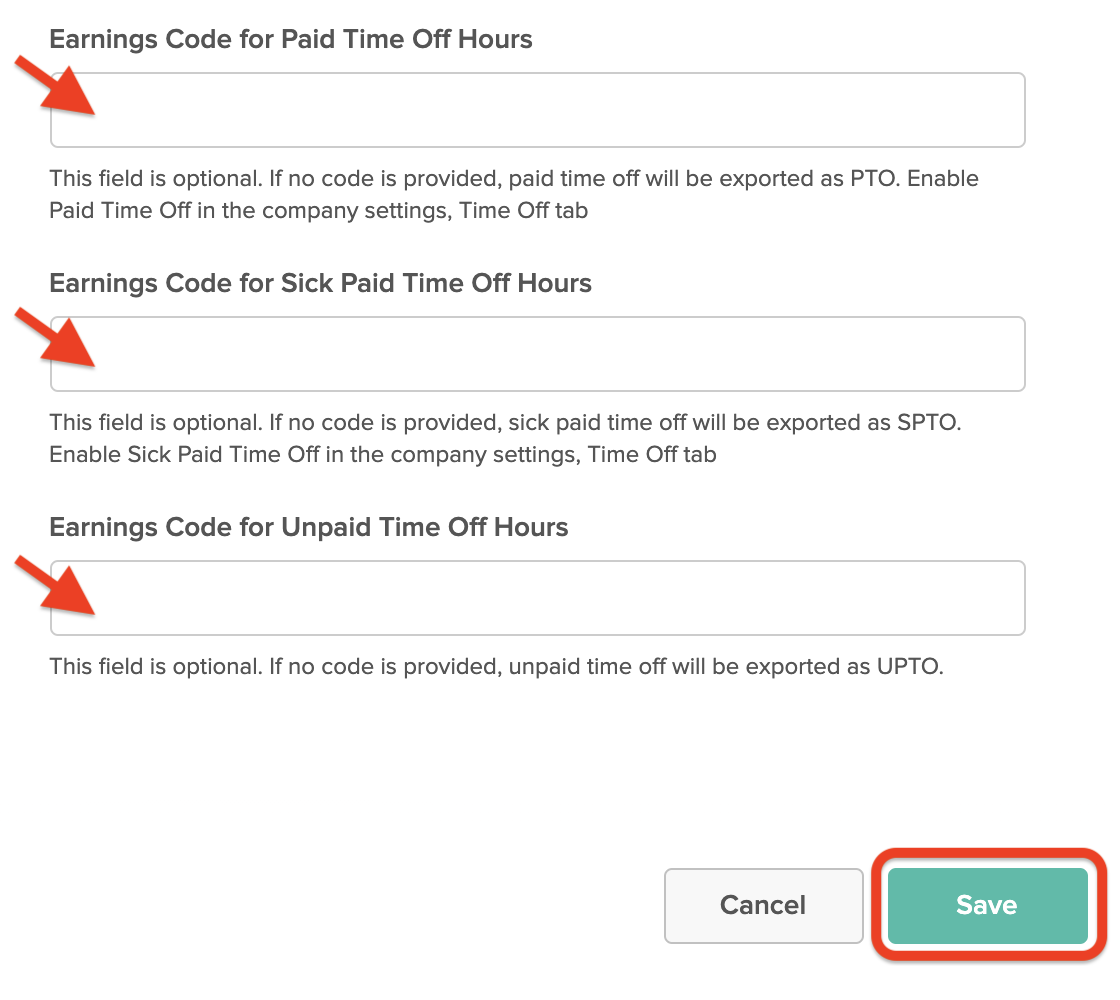
Task: Click the word "SPTO" in the second hint
Action: coord(929,423)
